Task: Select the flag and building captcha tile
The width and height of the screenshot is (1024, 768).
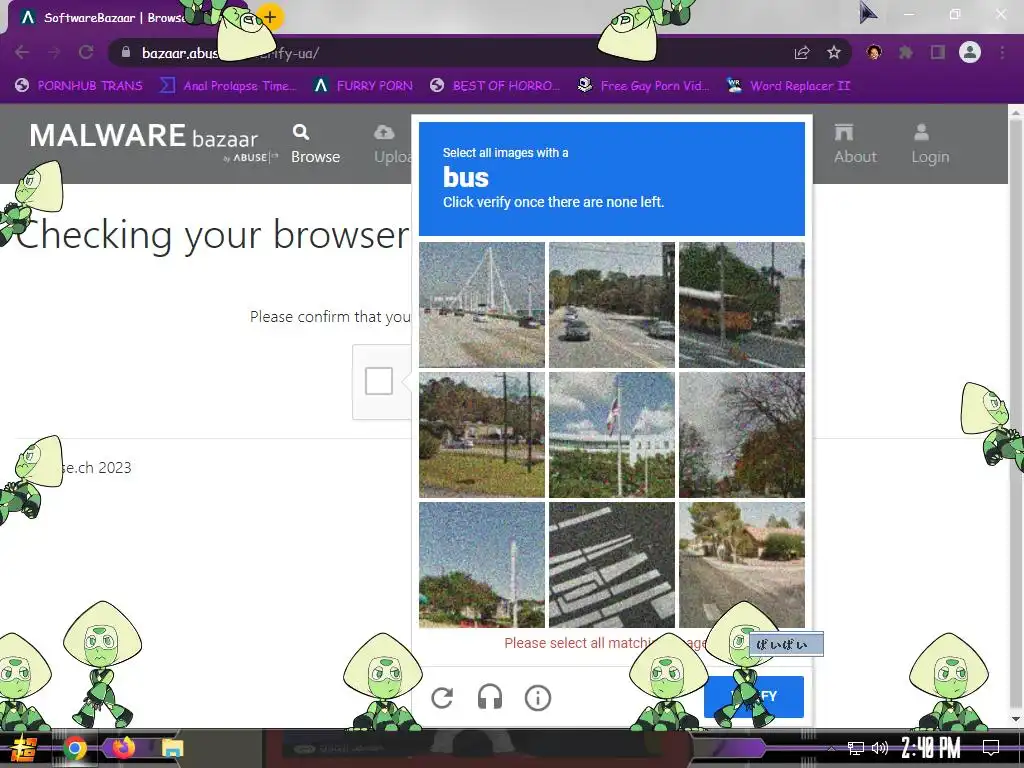Action: tap(612, 435)
